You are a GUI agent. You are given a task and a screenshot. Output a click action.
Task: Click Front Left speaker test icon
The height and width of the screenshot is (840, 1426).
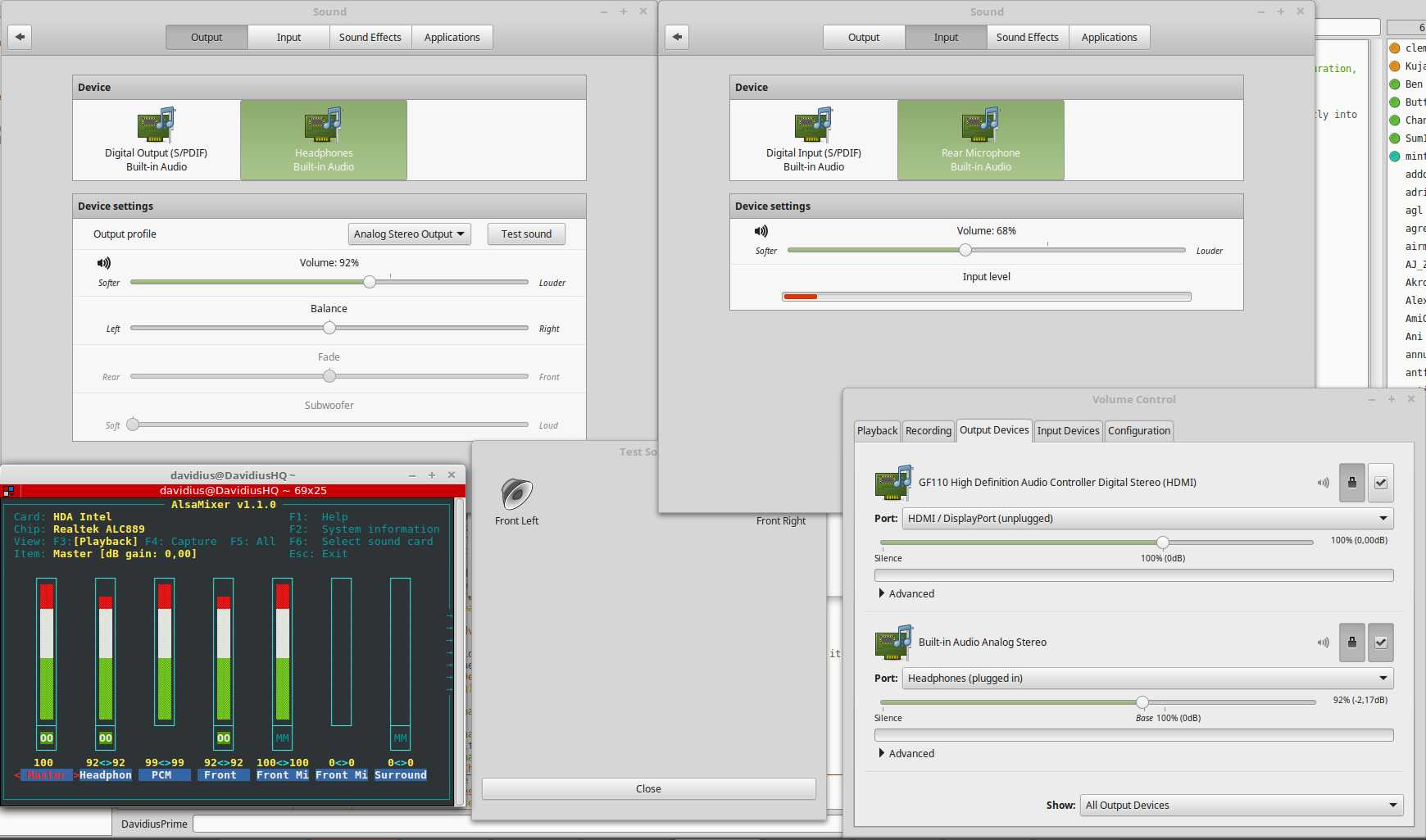point(517,493)
